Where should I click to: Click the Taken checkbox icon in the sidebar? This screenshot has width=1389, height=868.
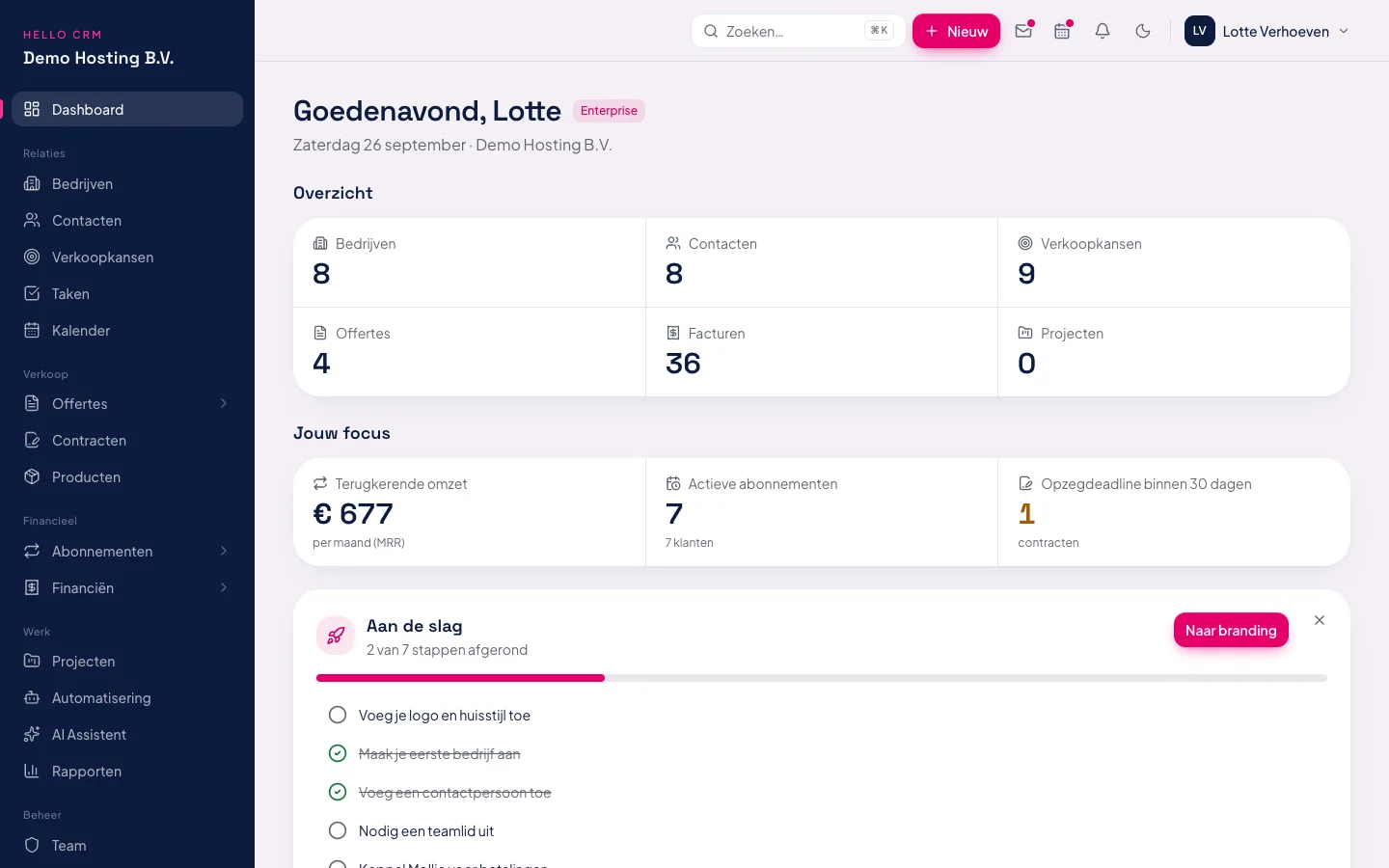click(32, 293)
